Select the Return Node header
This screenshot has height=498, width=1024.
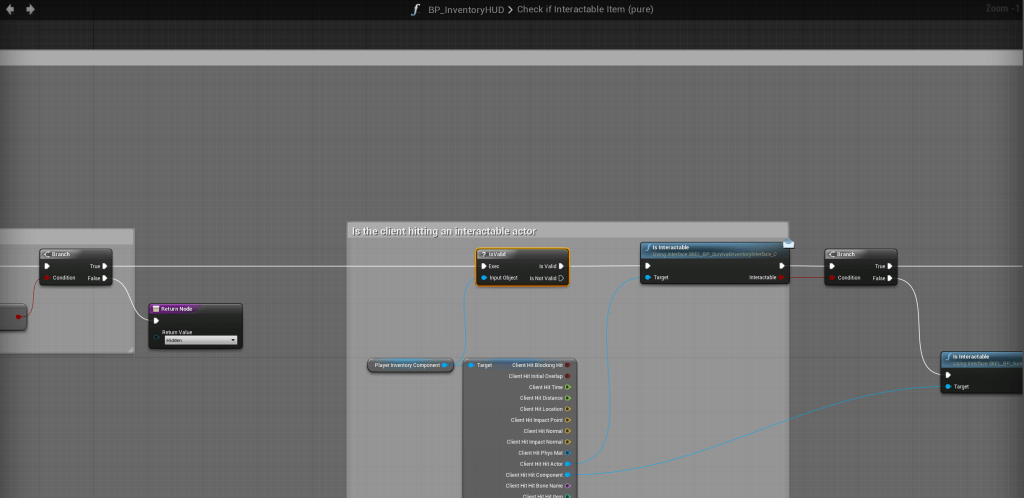195,308
